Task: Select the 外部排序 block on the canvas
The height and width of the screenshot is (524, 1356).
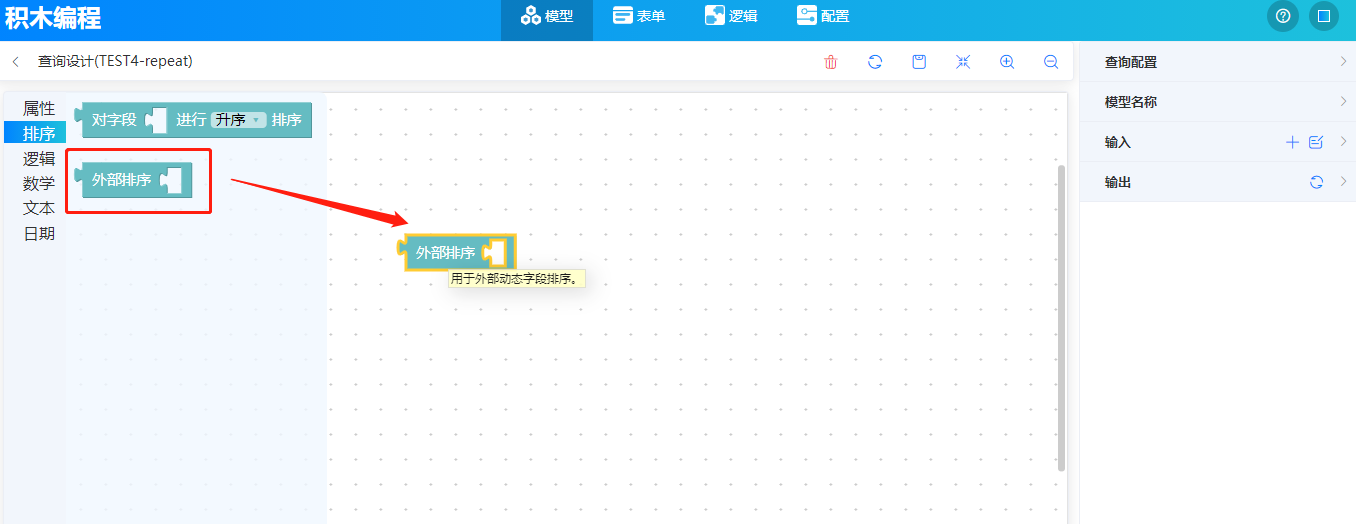Action: (457, 253)
